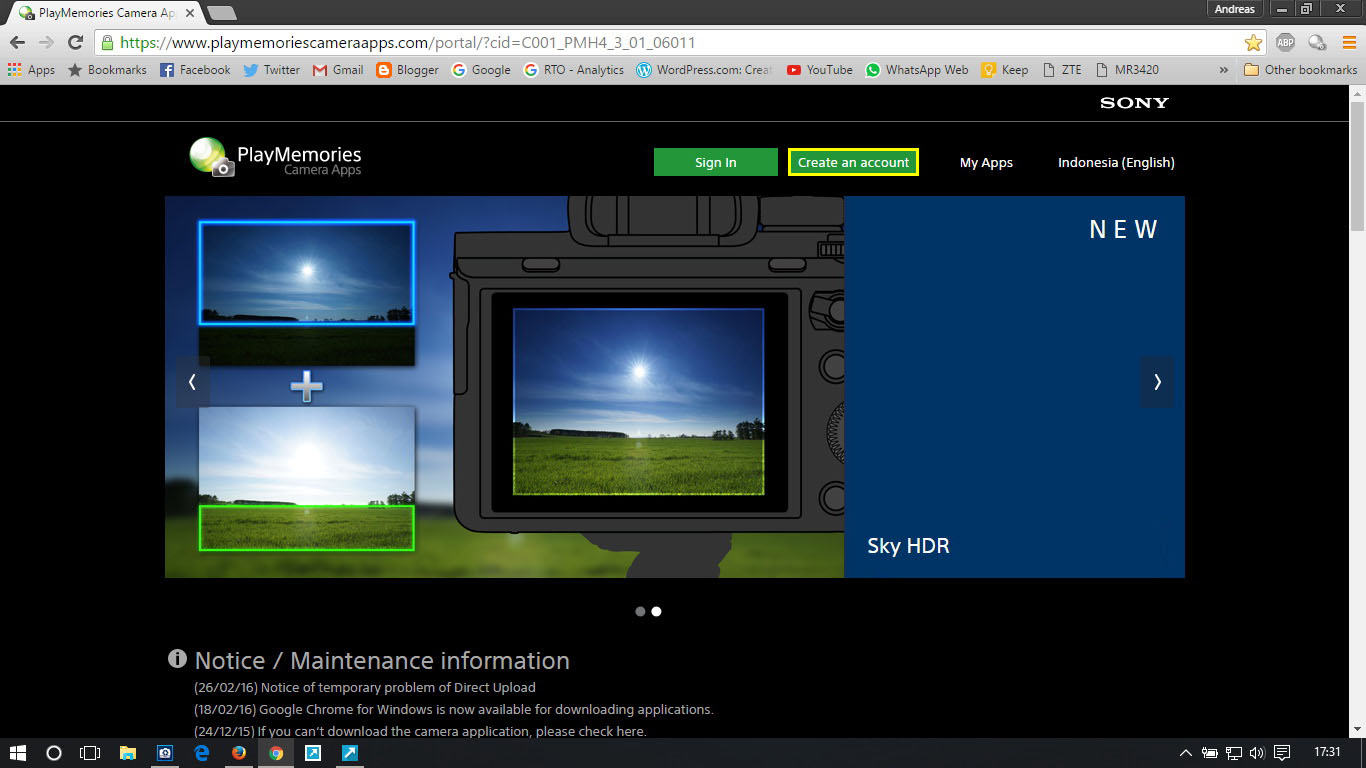This screenshot has height=768, width=1366.
Task: Open the Sky HDR camera preview image
Action: pos(638,402)
